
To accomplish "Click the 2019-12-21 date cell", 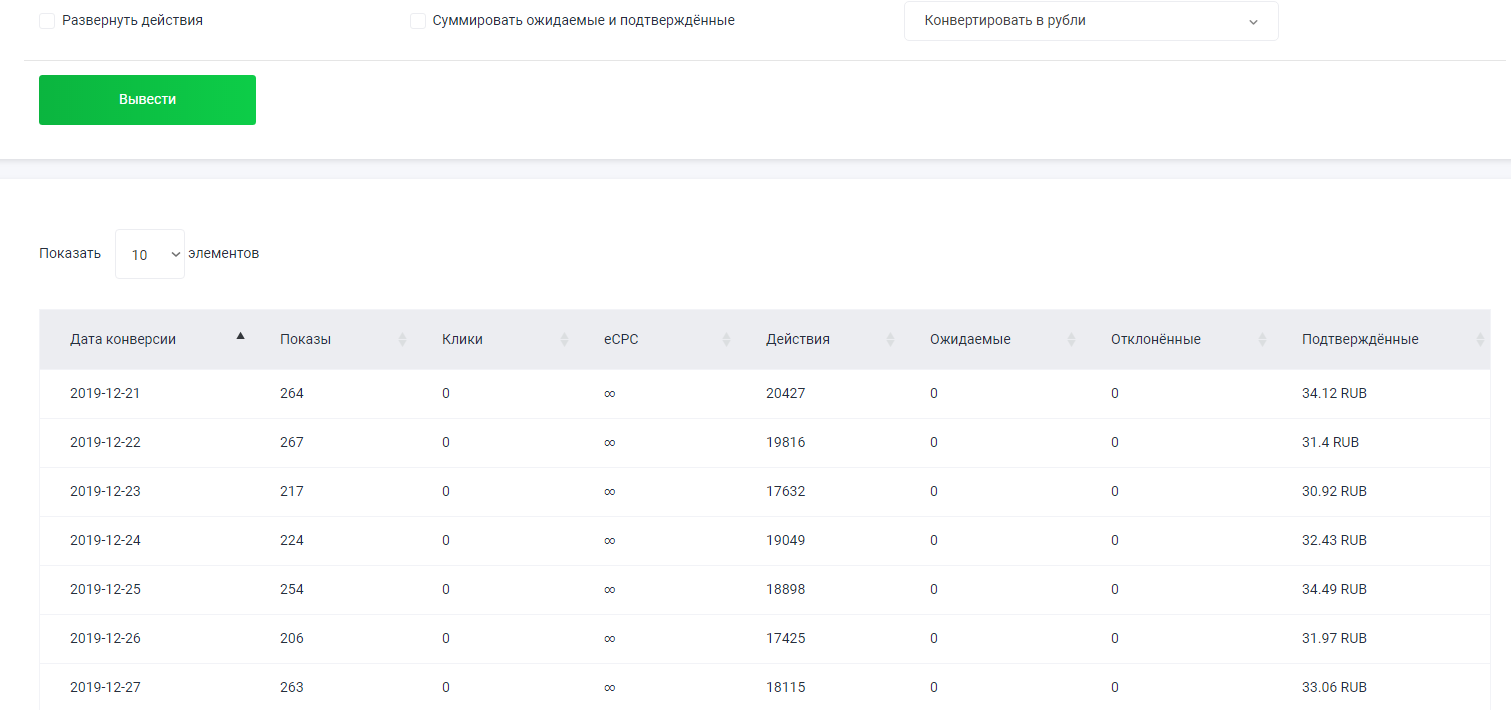I will [105, 394].
